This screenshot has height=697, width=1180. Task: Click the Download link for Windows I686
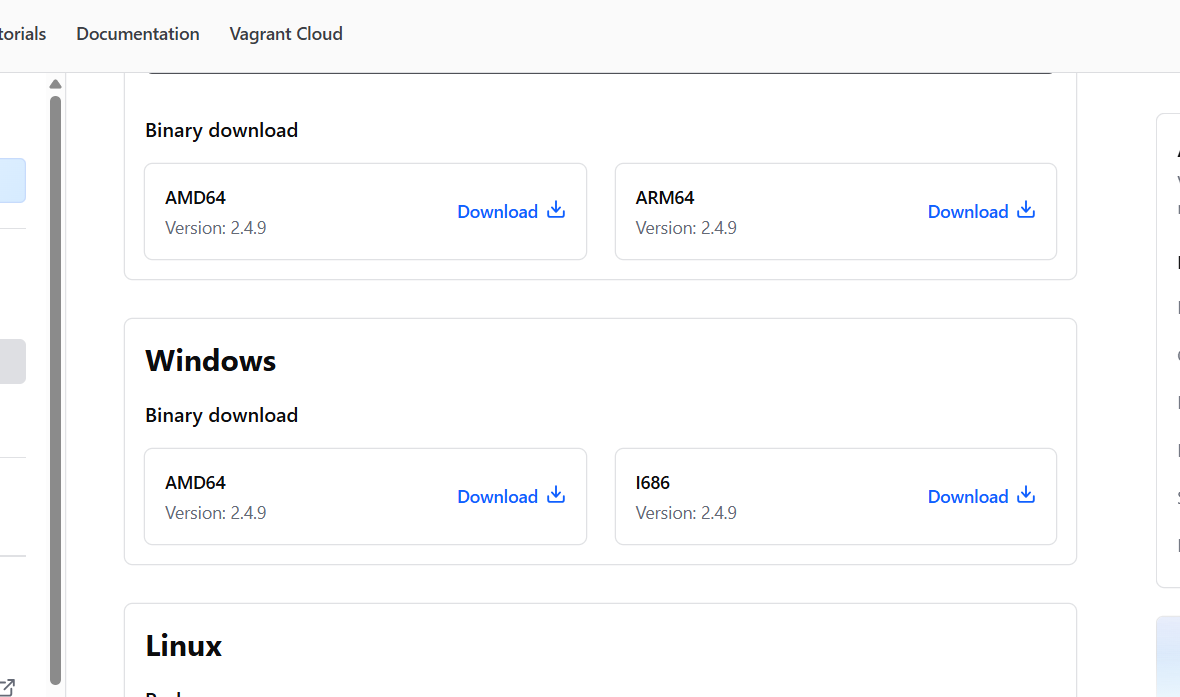point(981,496)
